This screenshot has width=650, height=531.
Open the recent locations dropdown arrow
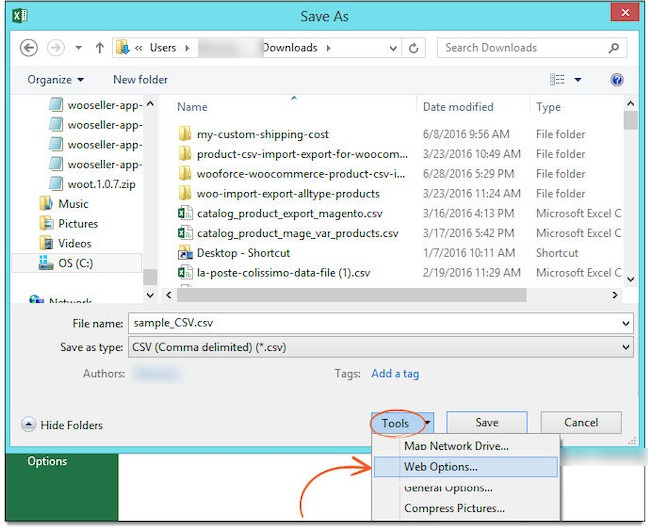point(78,48)
